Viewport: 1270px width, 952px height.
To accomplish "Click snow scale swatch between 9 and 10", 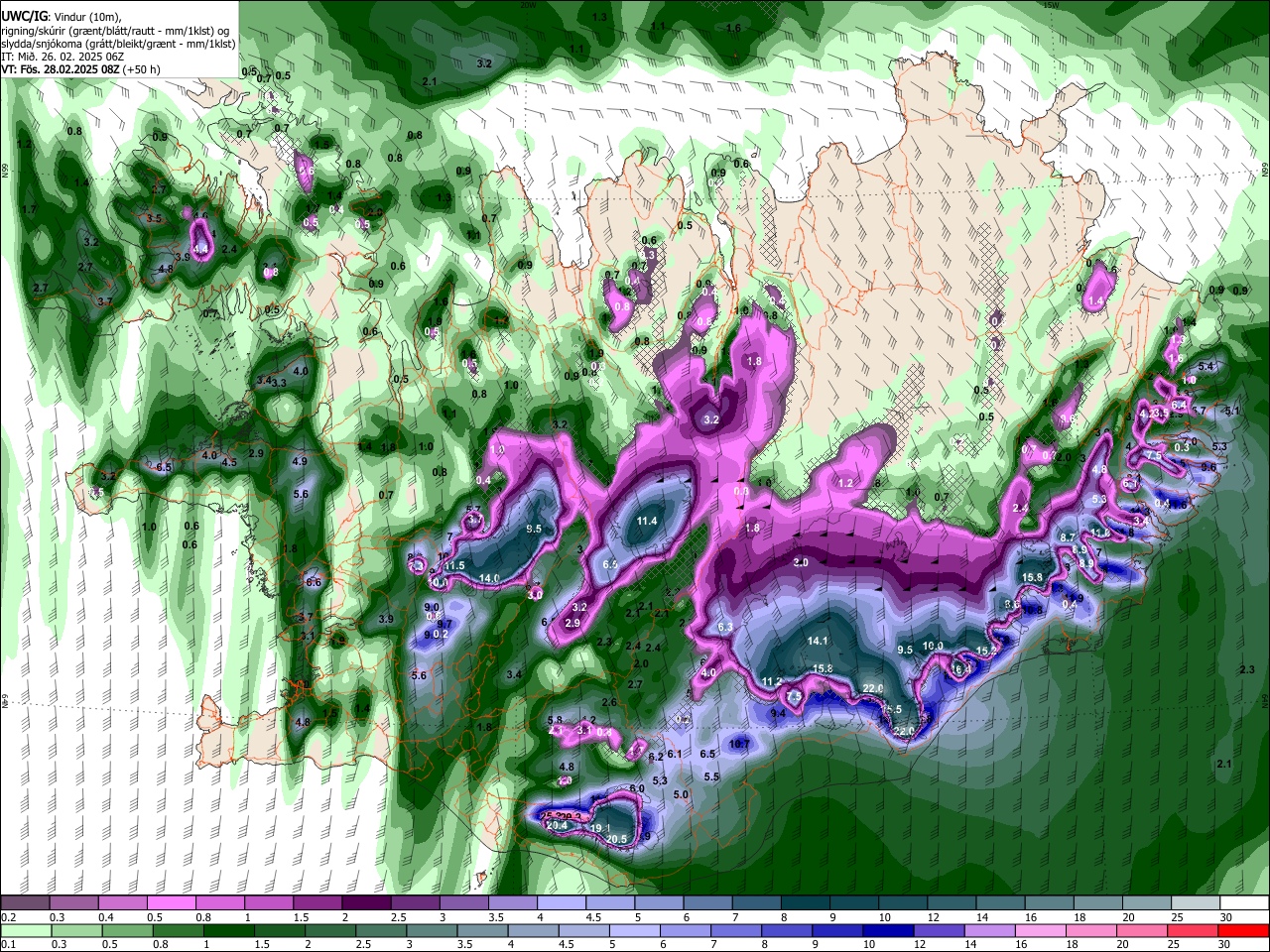I will 854,903.
